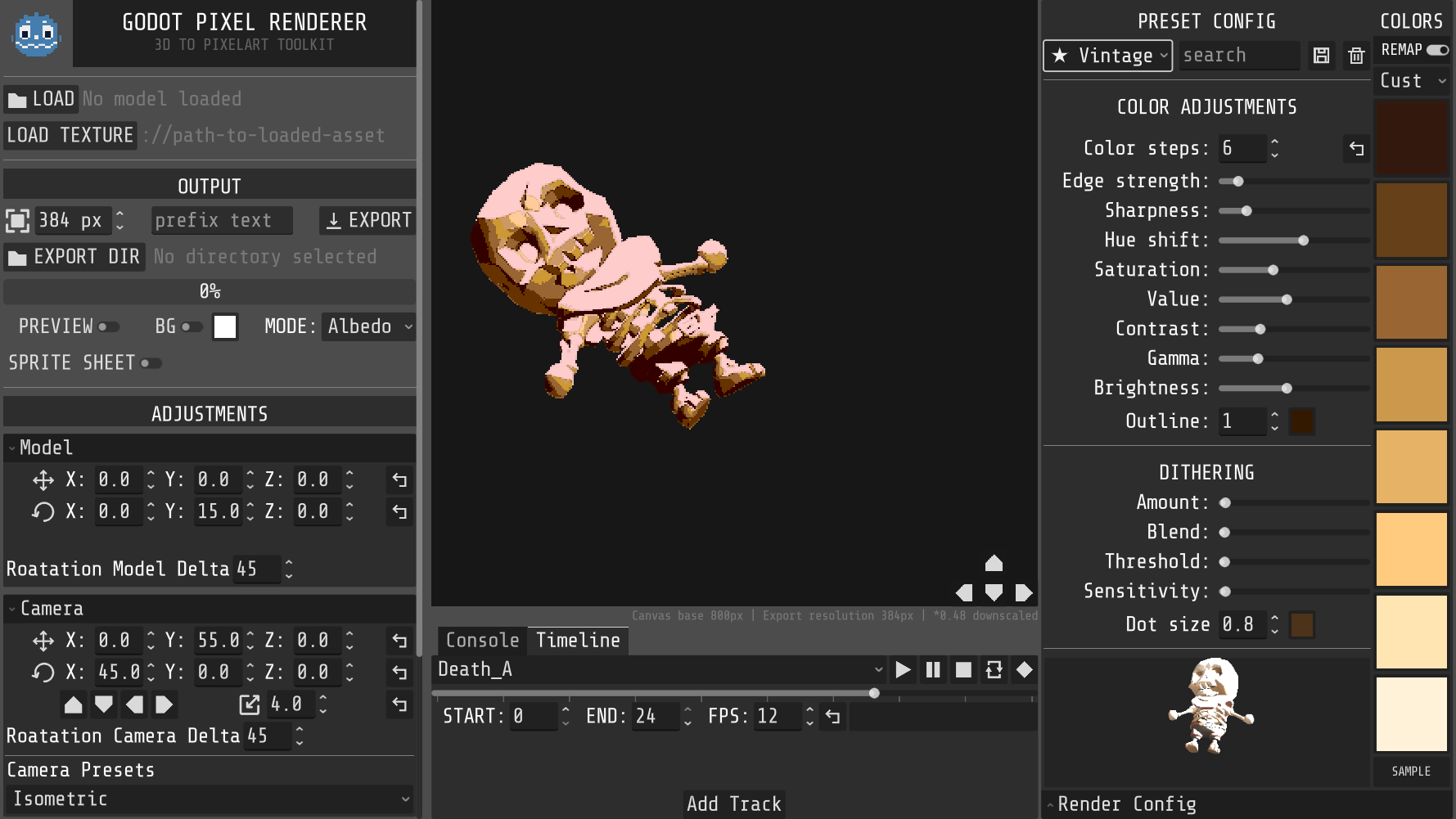
Task: Reset the timeline START/END/FPS values
Action: coord(832,717)
